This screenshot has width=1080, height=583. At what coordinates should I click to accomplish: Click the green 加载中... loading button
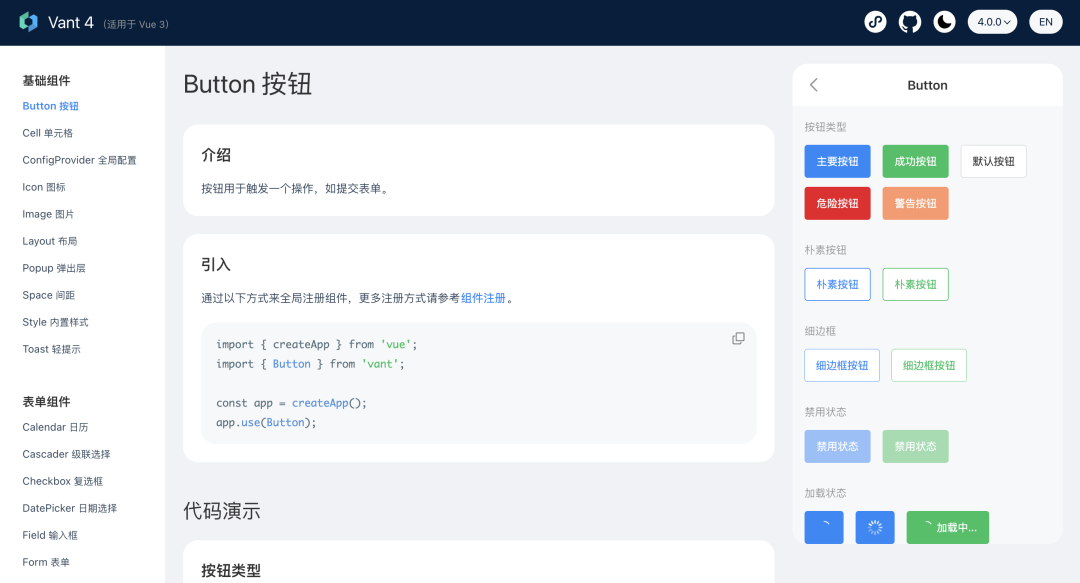[947, 527]
